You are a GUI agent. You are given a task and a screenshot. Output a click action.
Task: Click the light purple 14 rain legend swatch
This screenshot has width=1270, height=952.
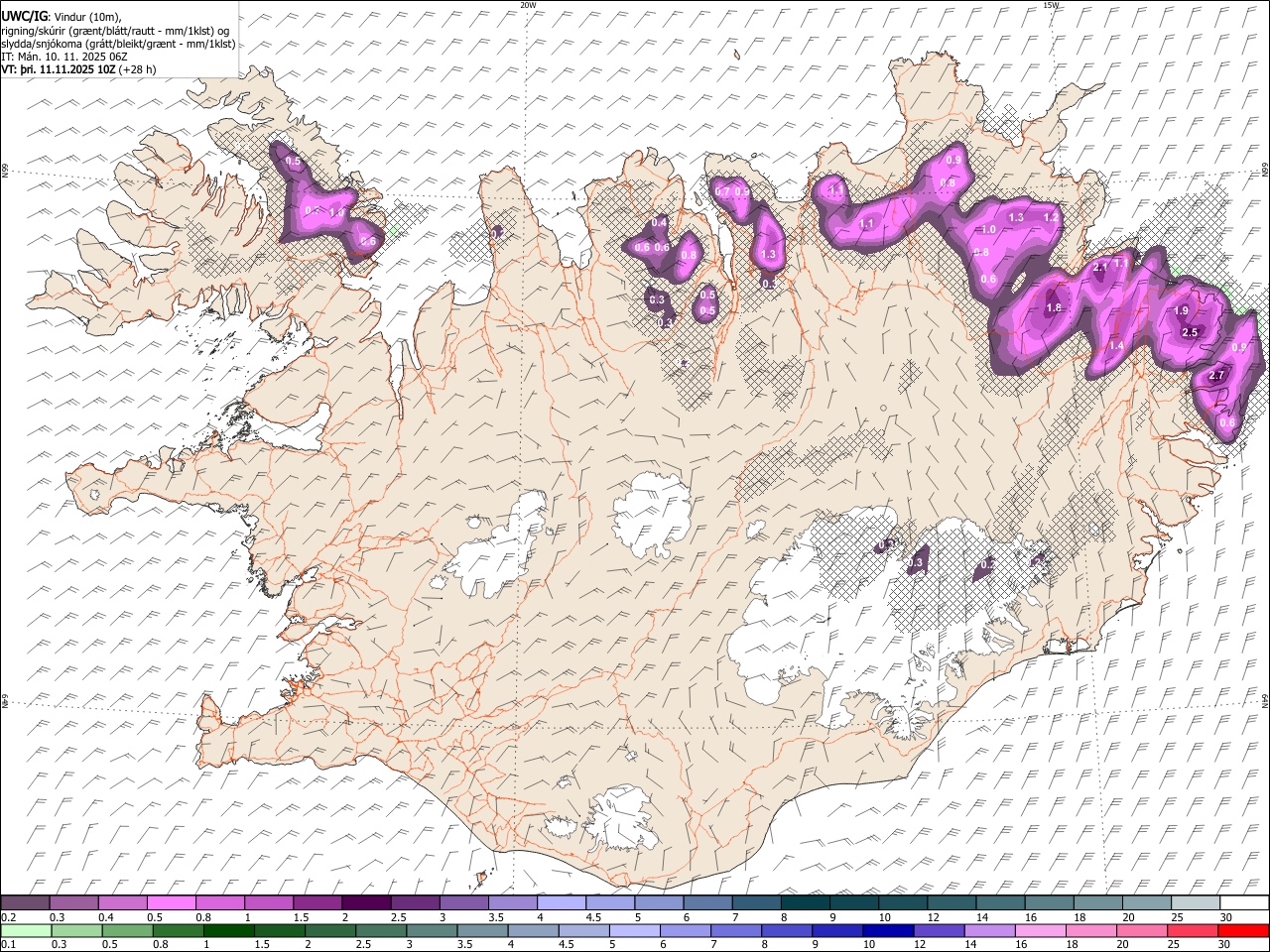tap(988, 930)
